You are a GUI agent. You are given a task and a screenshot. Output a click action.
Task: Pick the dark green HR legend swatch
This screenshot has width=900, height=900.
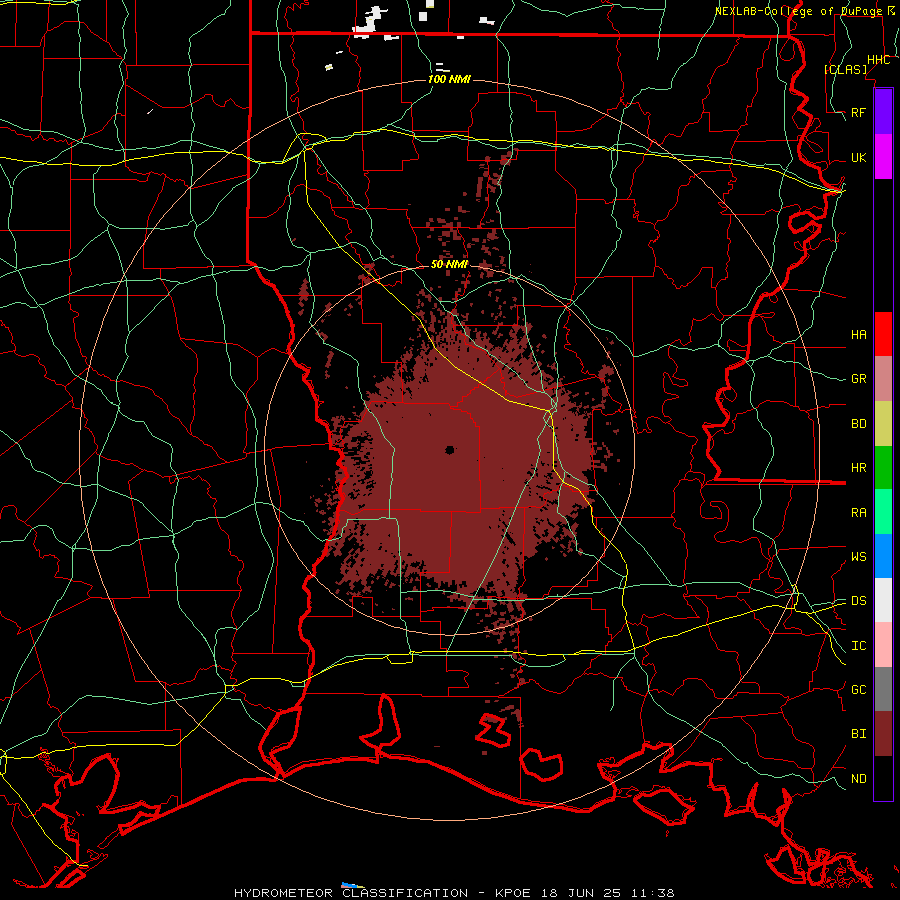(883, 468)
